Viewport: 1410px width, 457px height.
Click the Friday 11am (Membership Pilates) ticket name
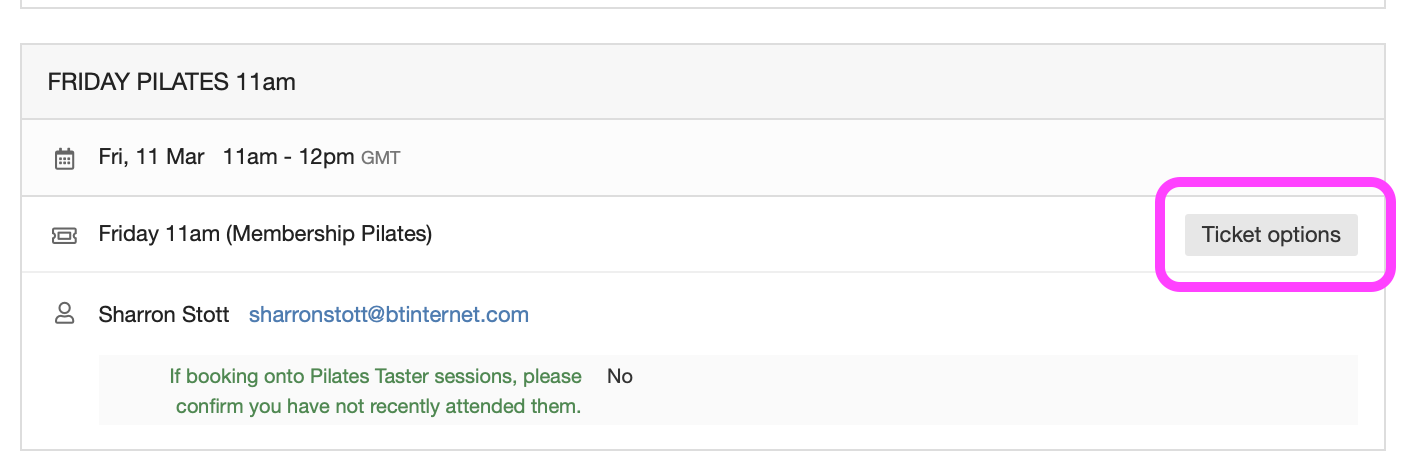tap(265, 235)
